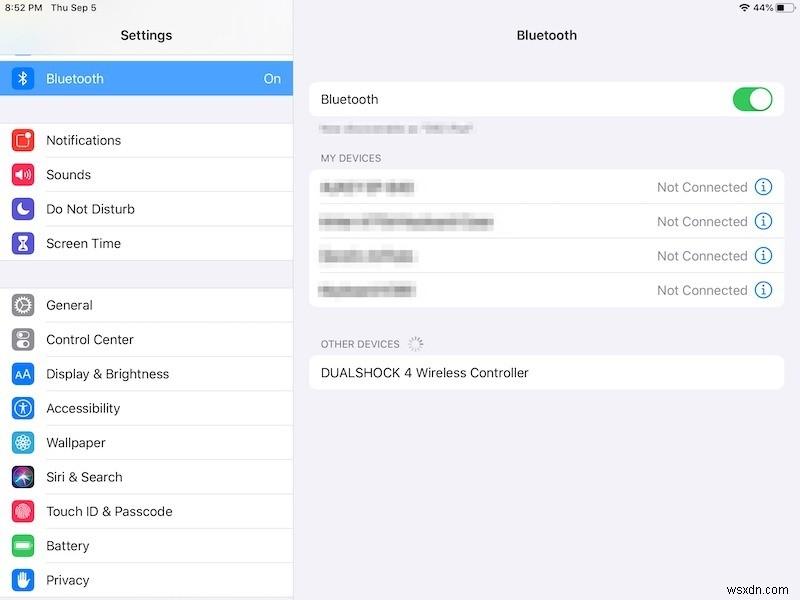The width and height of the screenshot is (800, 600).
Task: Open info for the last Not Connected device
Action: click(x=764, y=290)
